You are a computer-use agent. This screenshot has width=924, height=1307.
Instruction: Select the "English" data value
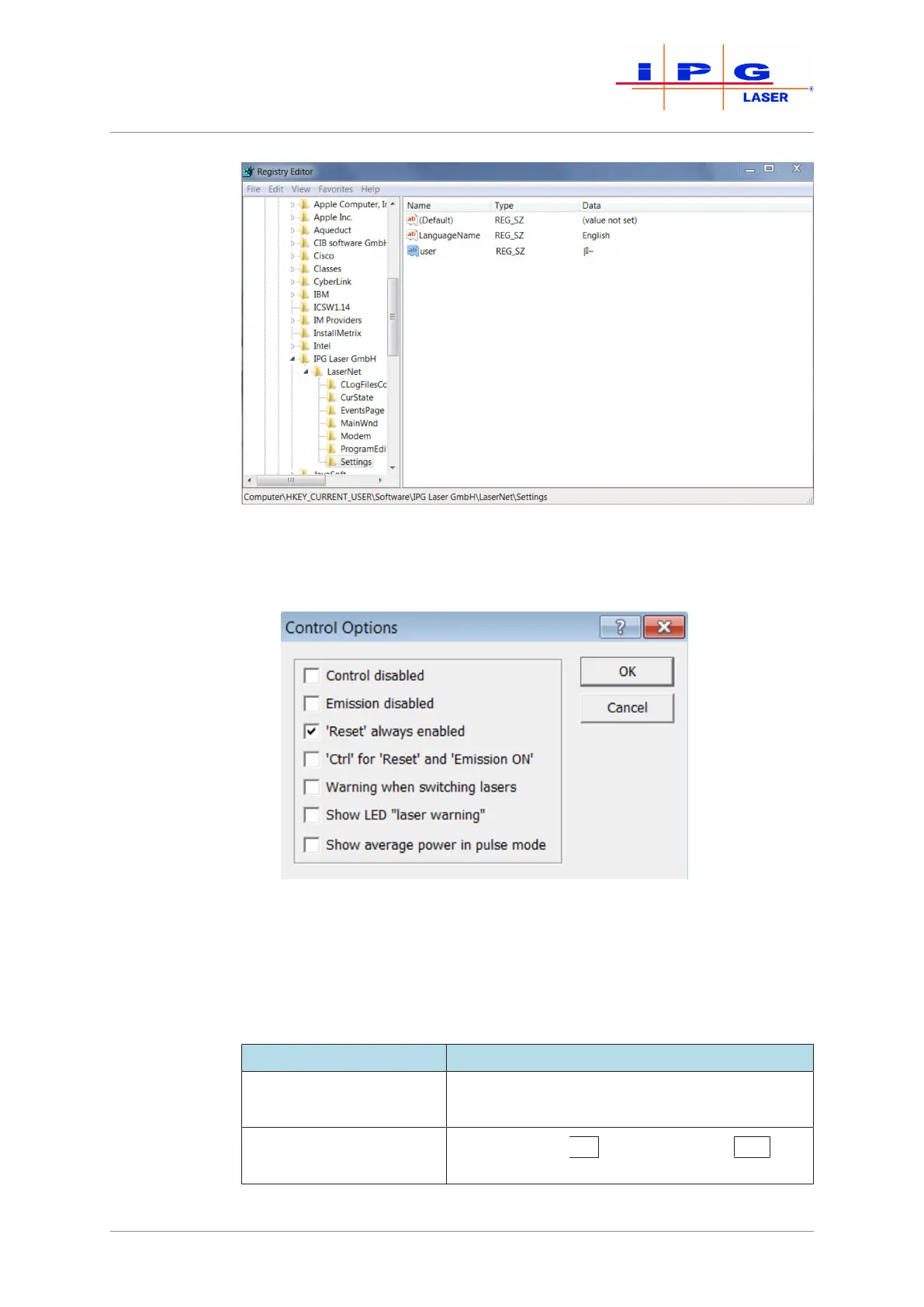[x=596, y=236]
